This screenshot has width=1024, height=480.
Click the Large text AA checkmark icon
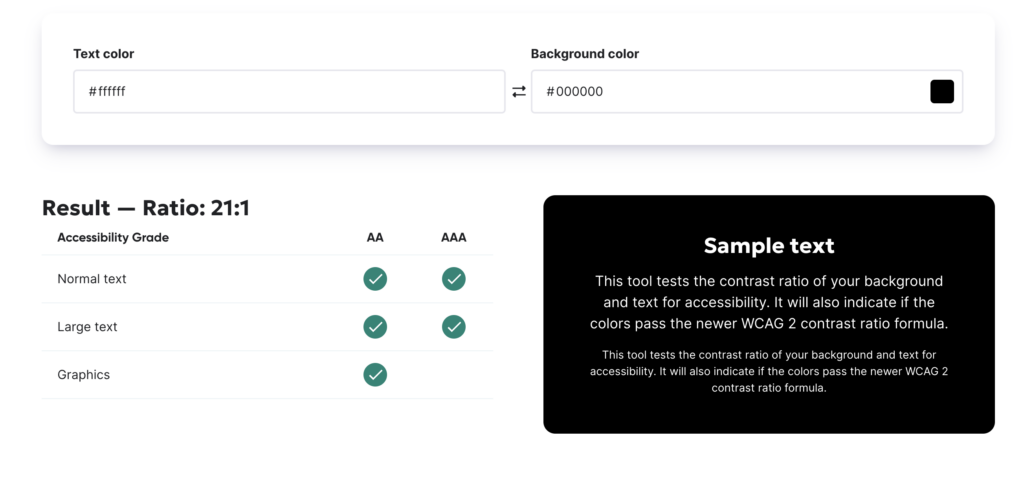(x=375, y=327)
